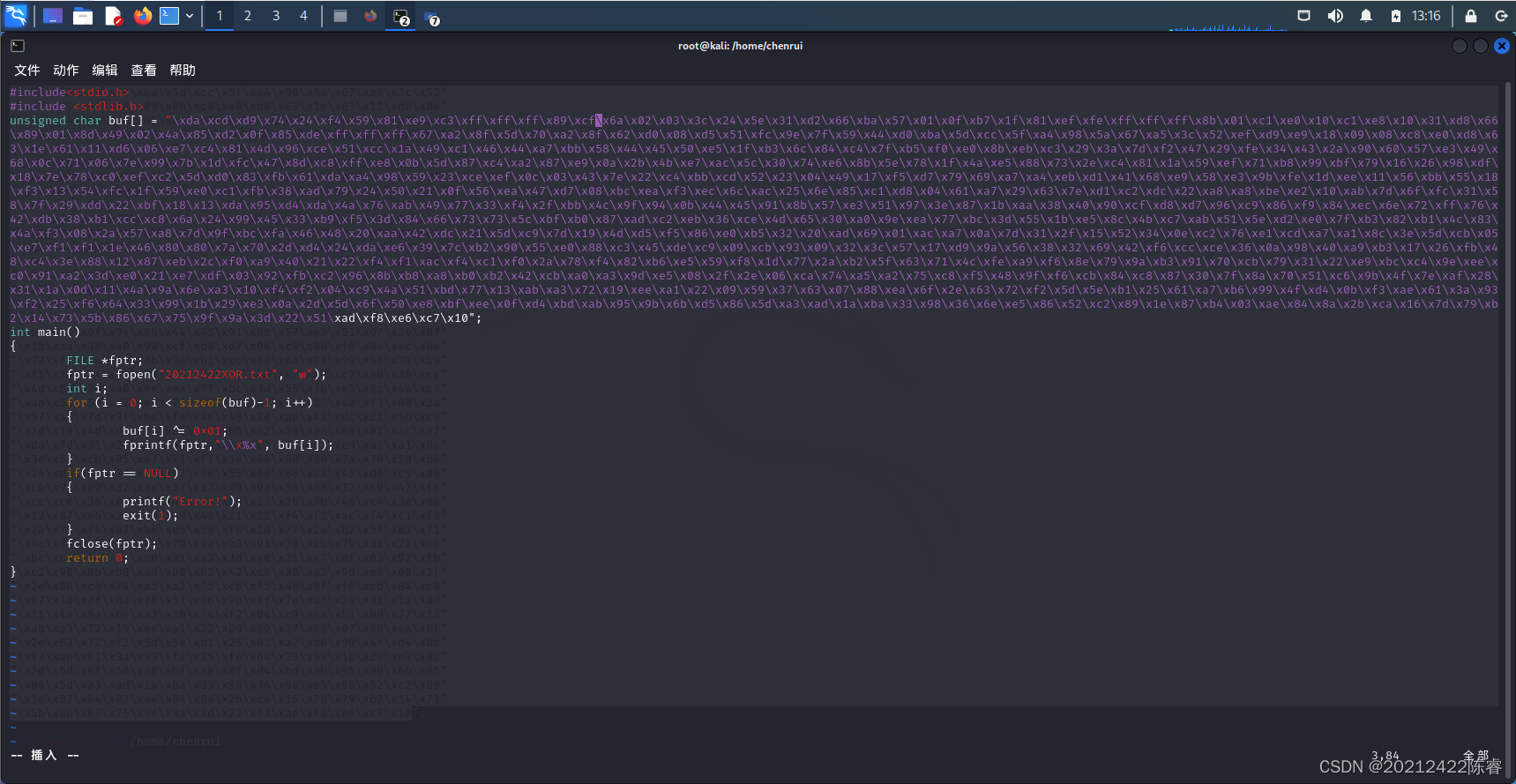Screen dimensions: 1516x784
Task: Click the battery power manager icon
Action: (x=1395, y=16)
